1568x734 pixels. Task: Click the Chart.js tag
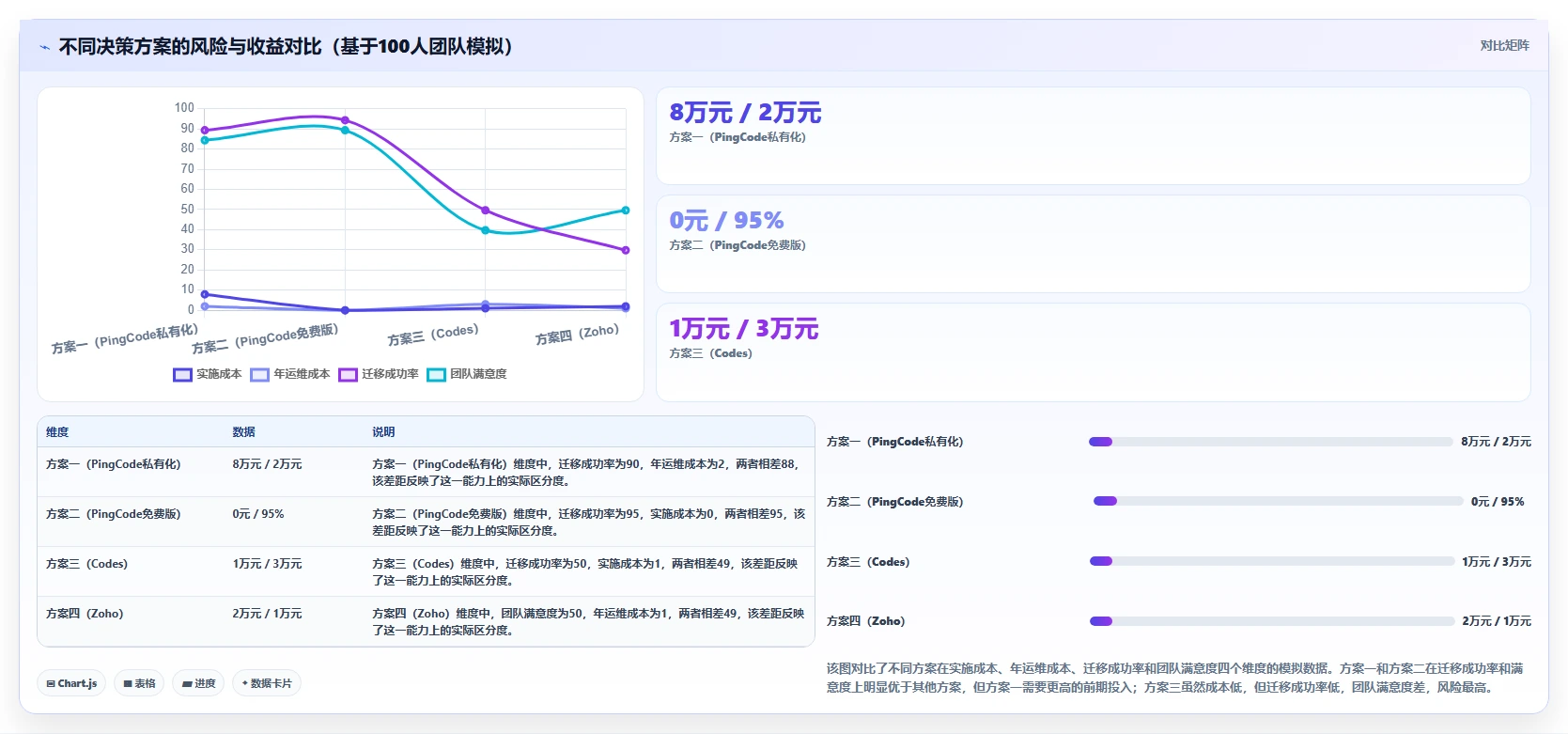click(x=71, y=683)
